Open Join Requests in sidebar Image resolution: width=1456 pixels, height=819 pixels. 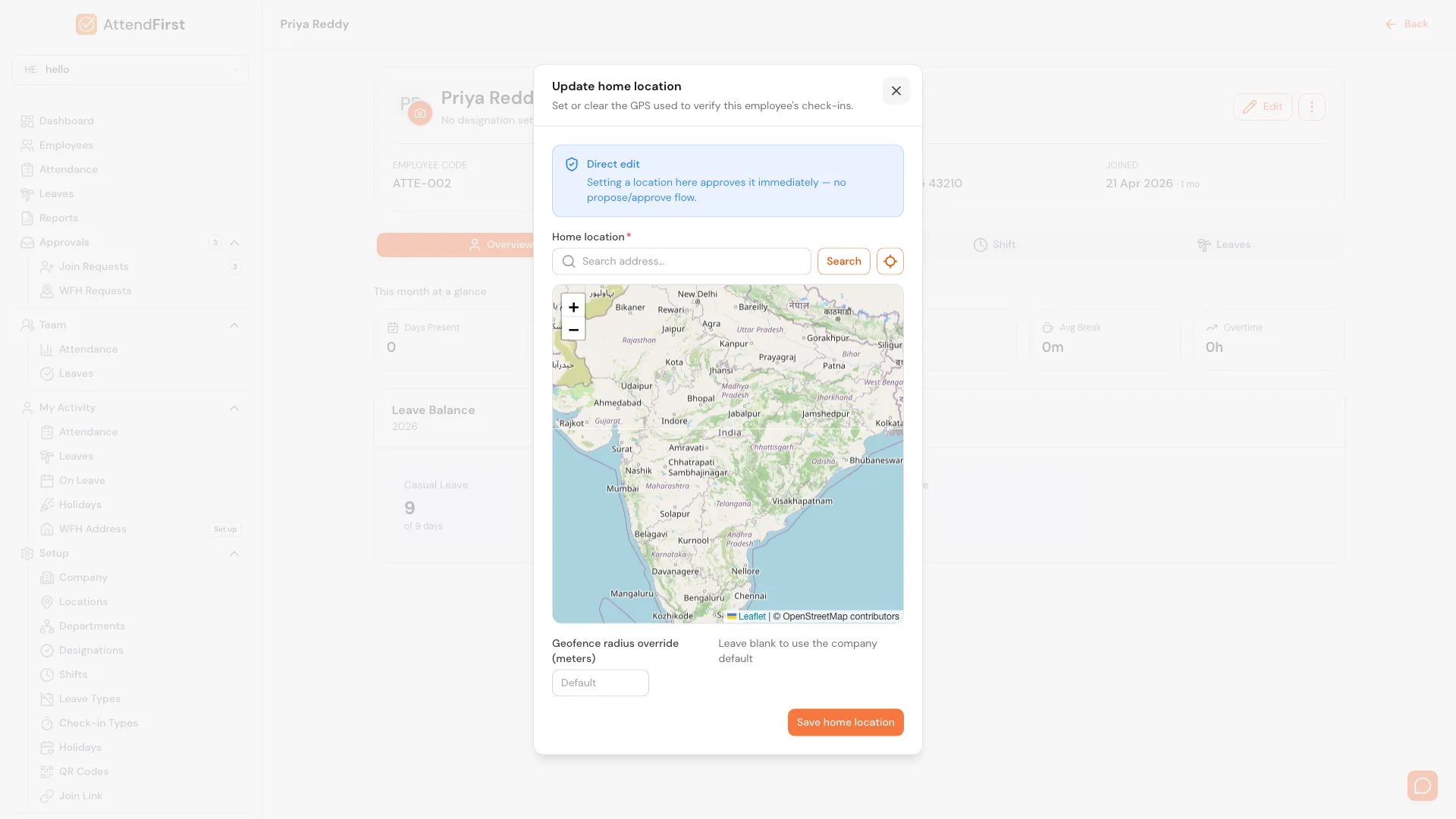coord(93,266)
